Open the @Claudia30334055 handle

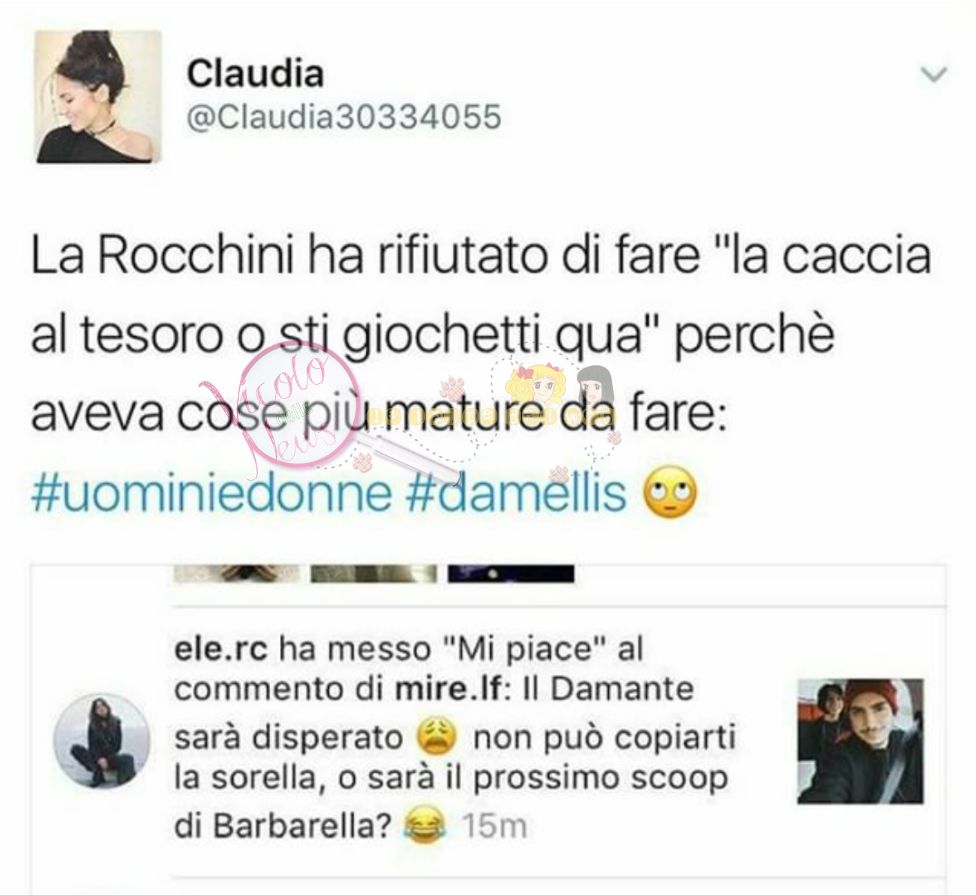(x=344, y=117)
